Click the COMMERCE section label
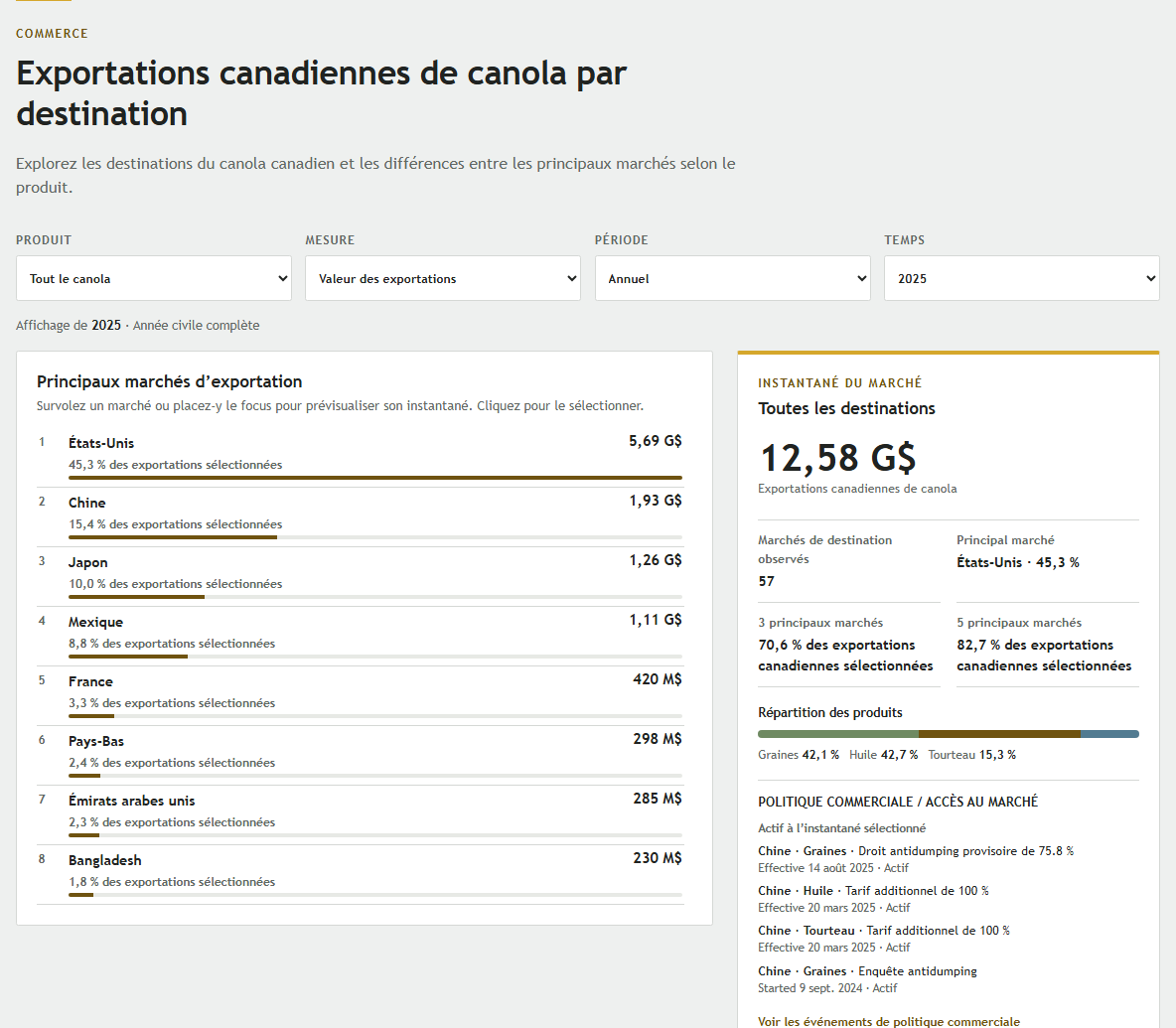 point(52,34)
